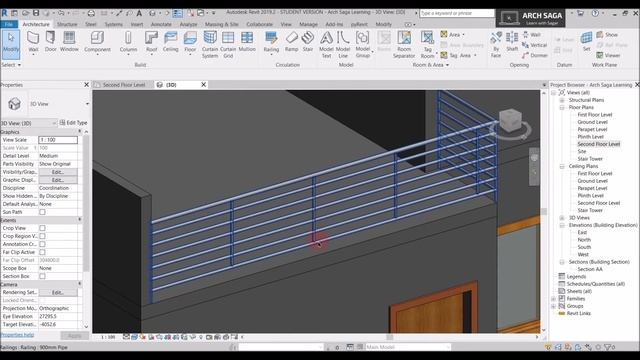
Task: Click the 3D view vertical scrollbar
Action: tap(544, 211)
